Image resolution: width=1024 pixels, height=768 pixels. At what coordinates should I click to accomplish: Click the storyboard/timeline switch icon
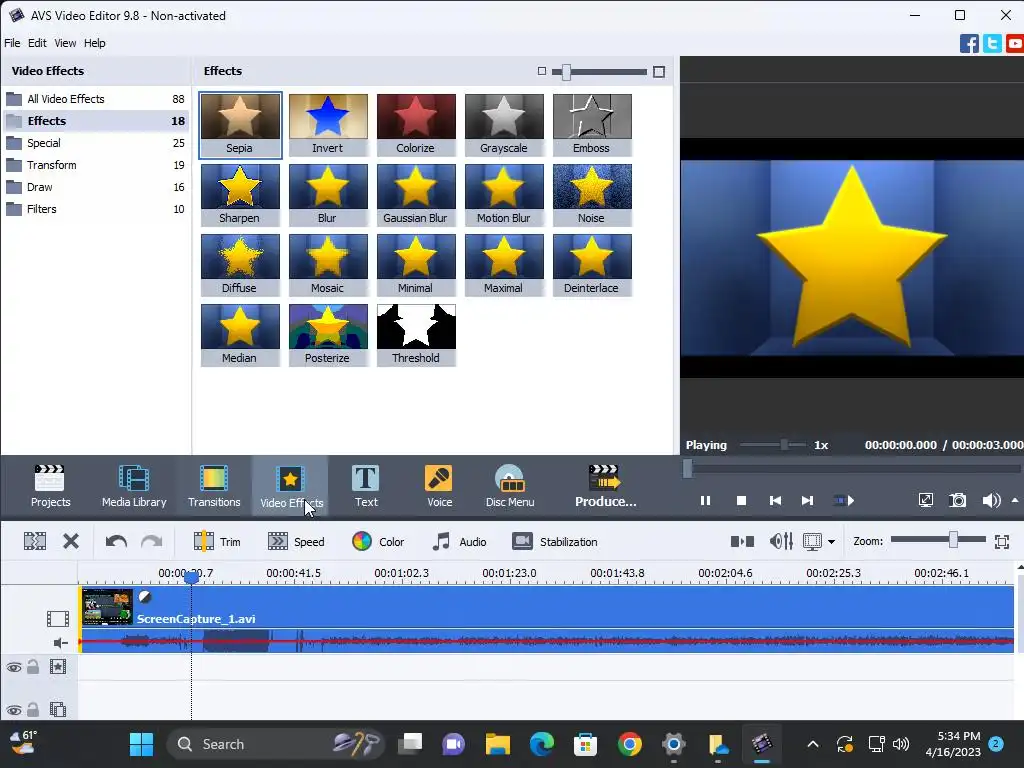pos(742,541)
